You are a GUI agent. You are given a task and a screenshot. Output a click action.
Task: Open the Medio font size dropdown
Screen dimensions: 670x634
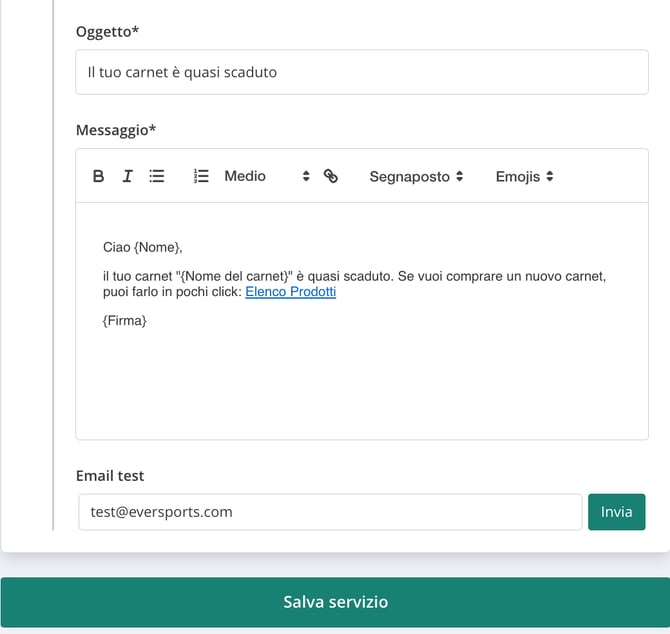[x=266, y=176]
